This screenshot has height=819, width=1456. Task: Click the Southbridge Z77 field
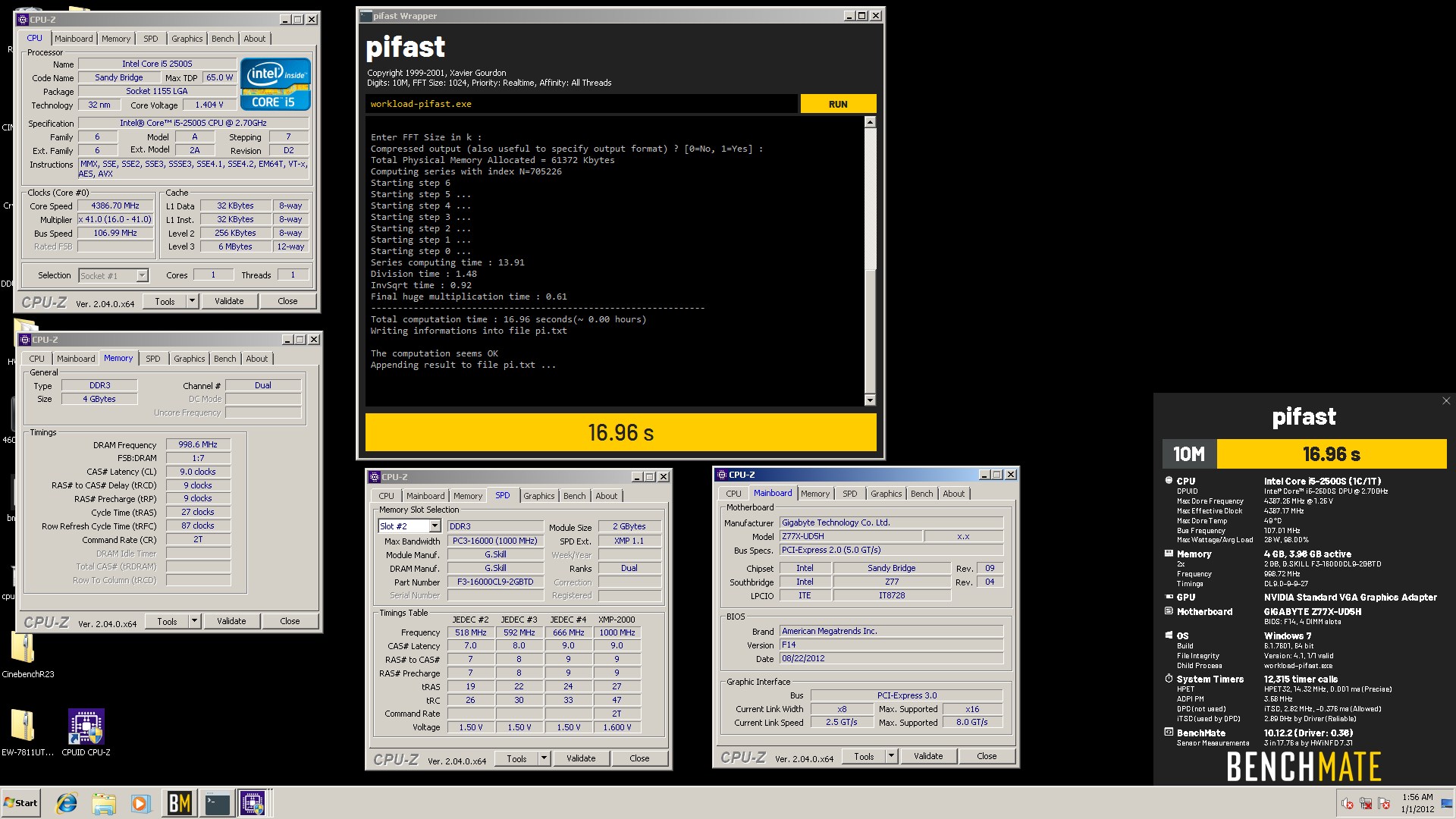(x=892, y=582)
